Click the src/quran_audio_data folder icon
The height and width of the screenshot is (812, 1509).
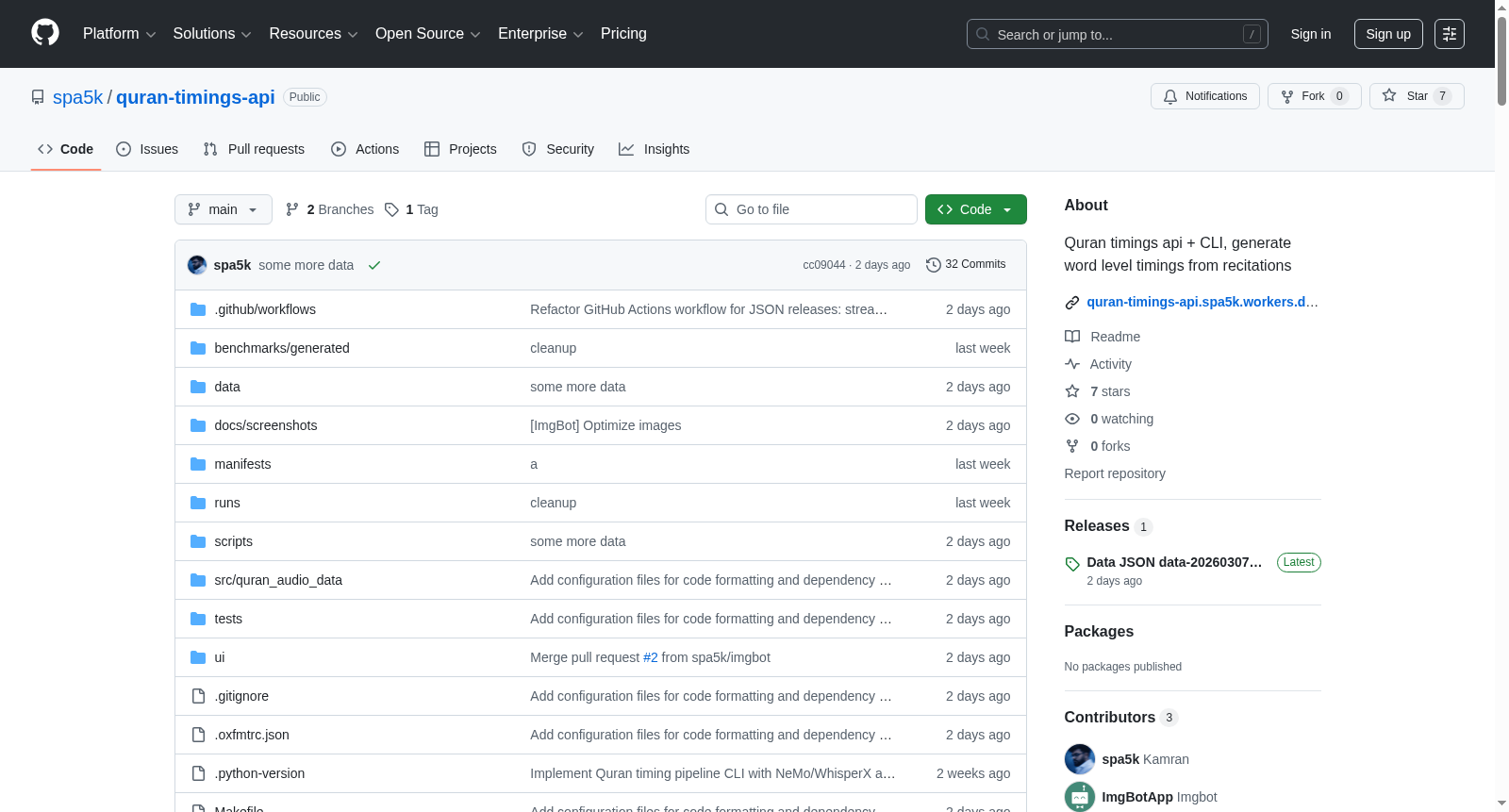(x=198, y=580)
